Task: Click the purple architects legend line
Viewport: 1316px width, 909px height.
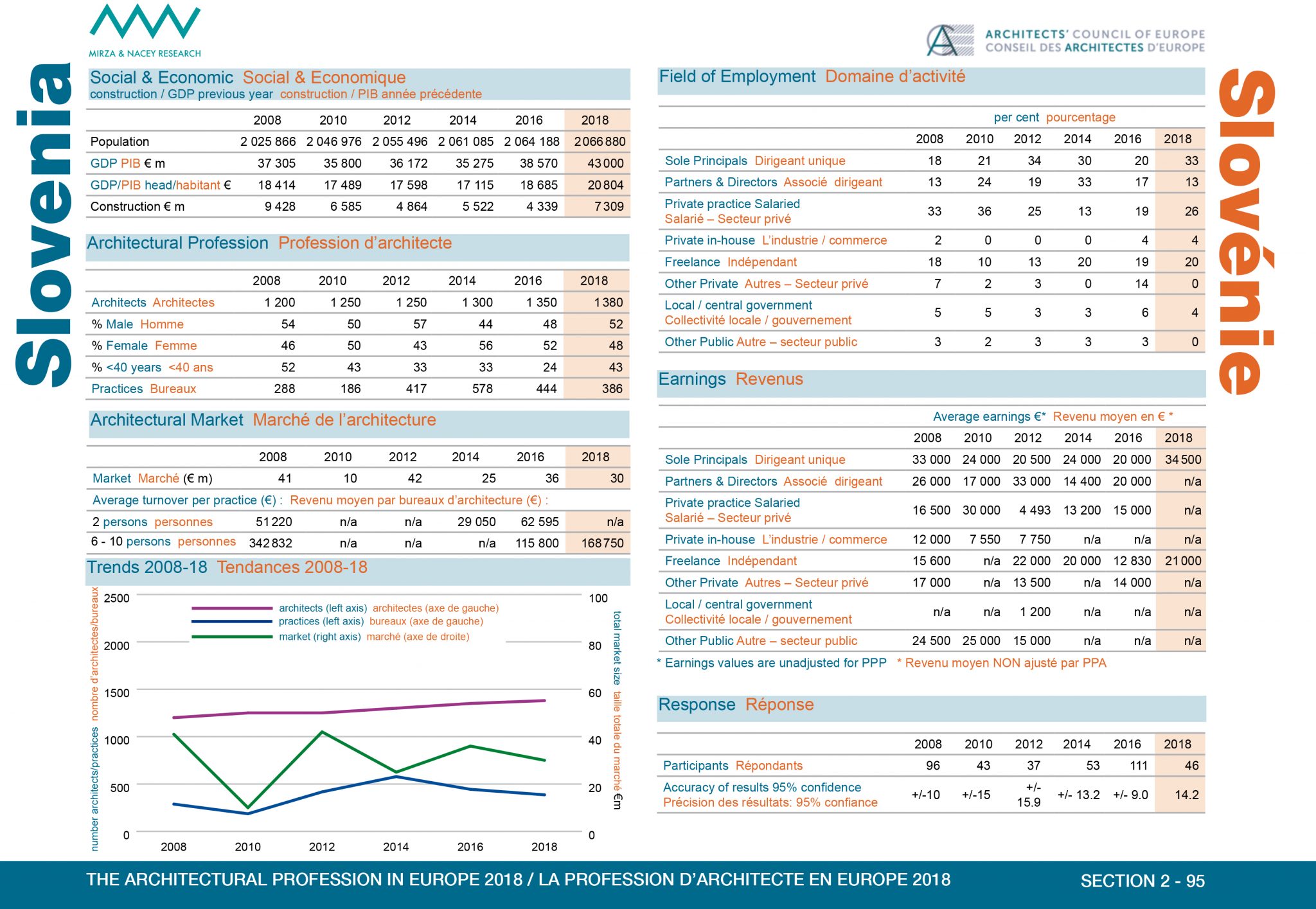Action: point(232,608)
